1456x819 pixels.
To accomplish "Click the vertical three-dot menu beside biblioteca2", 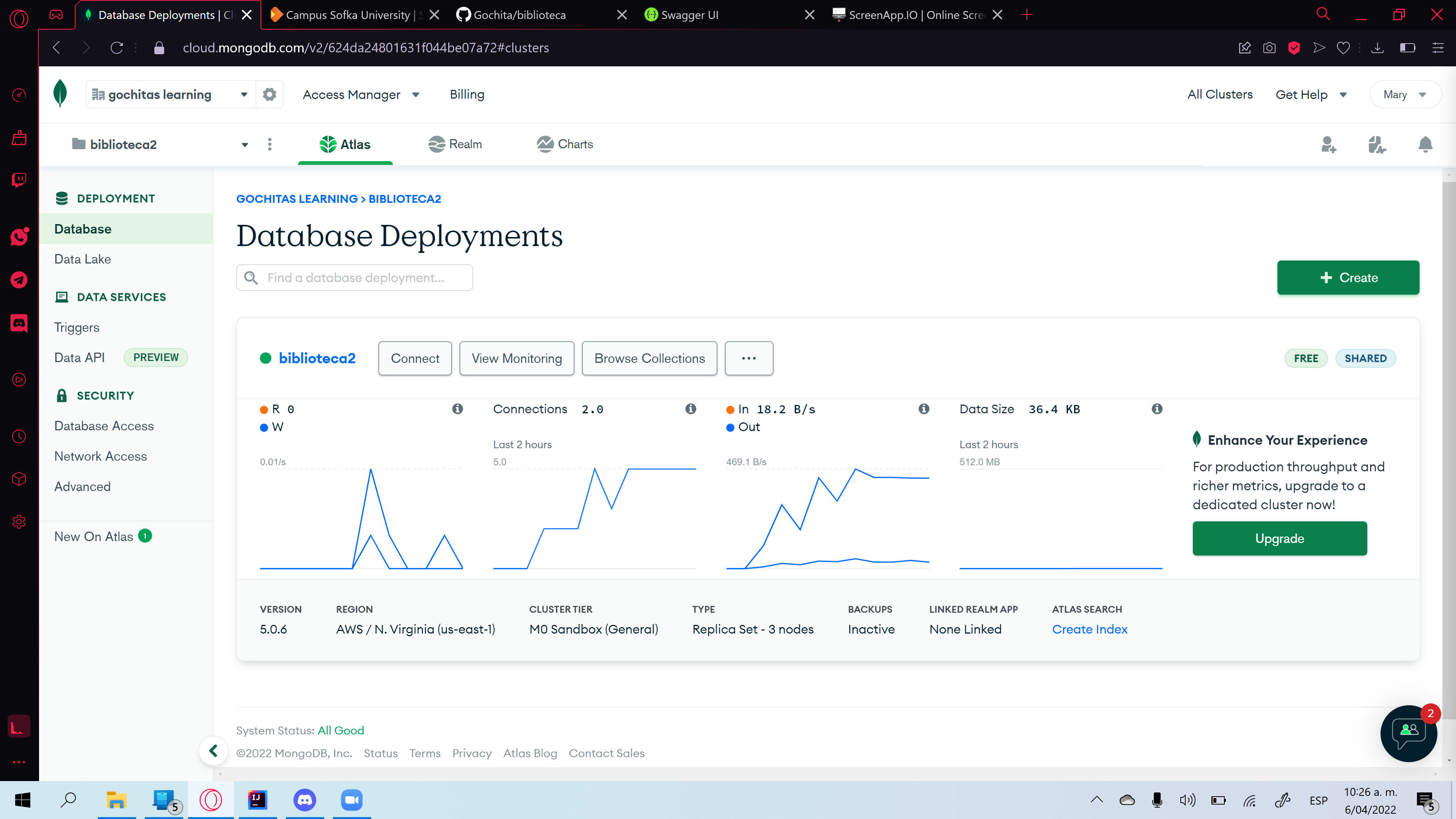I will [x=270, y=145].
